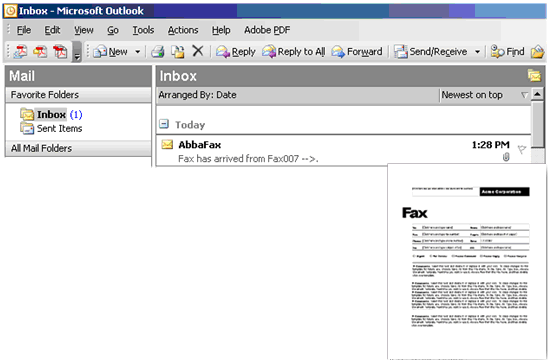Click the address book icon after Find
This screenshot has width=550, height=362.
point(537,52)
